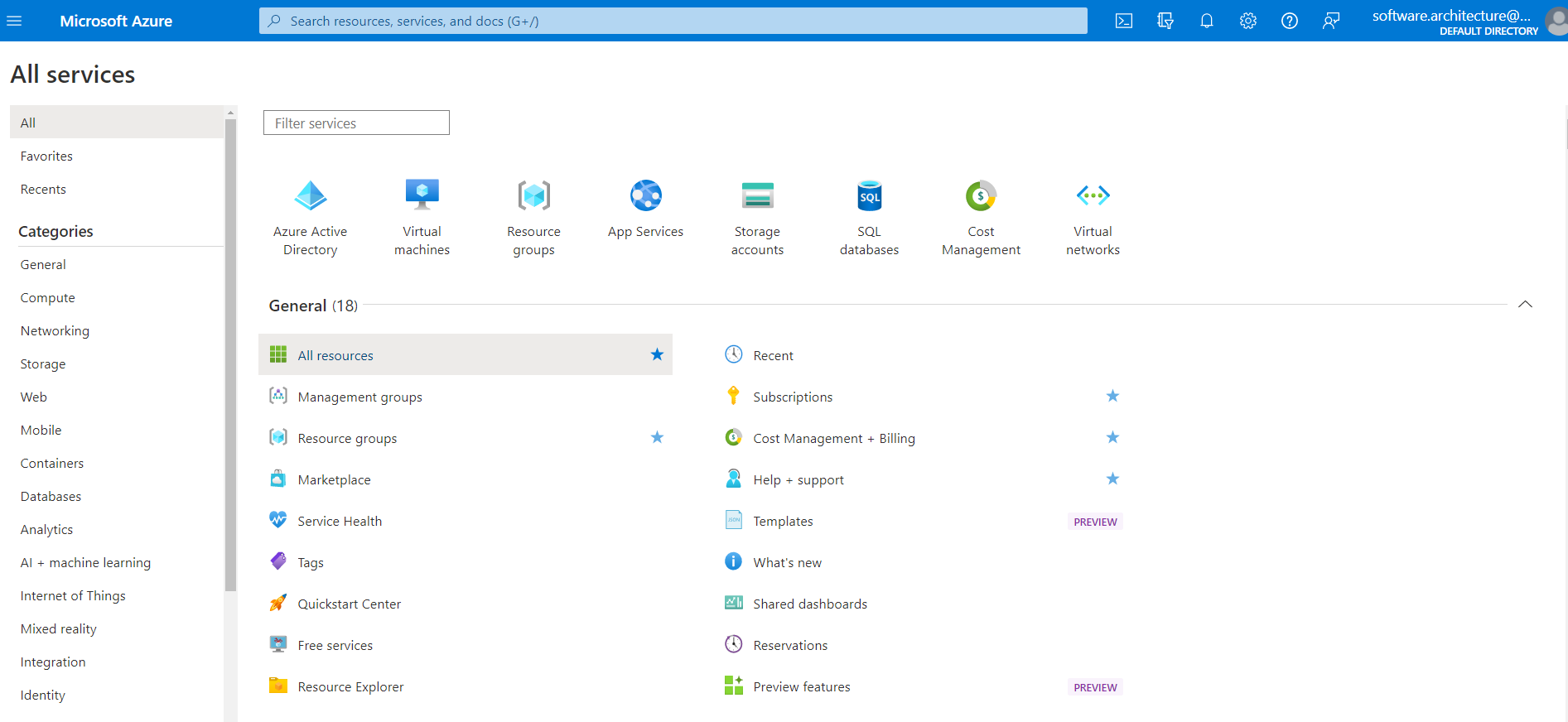The width and height of the screenshot is (1568, 722).
Task: Open the Virtual networks shortcut icon
Action: (x=1093, y=196)
